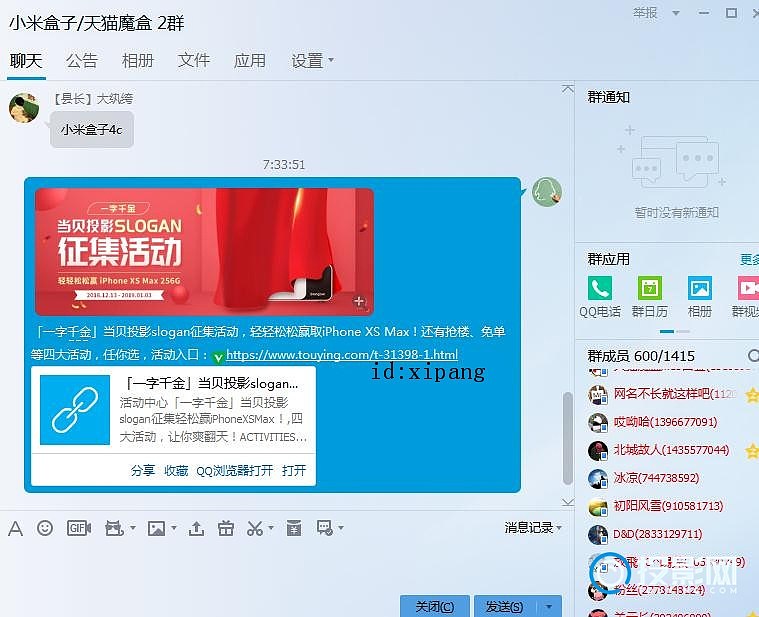
Task: Expand the sticker tool dropdown arrow
Action: [133, 527]
